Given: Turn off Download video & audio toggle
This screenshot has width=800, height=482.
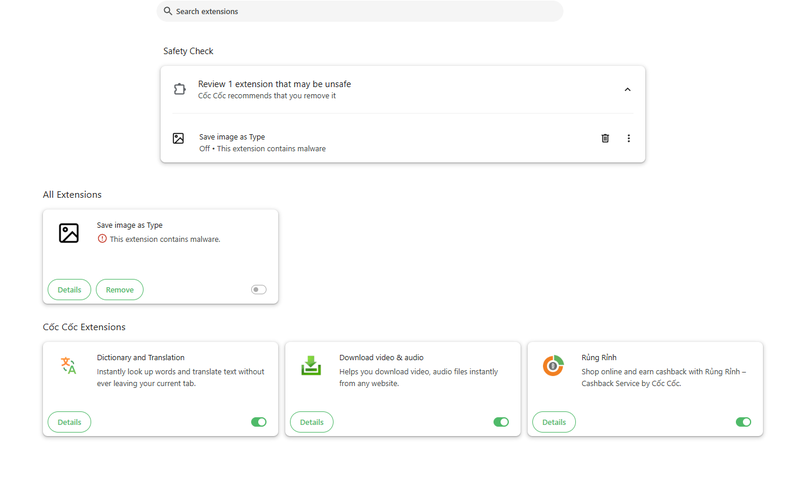Looking at the screenshot, I should [501, 422].
